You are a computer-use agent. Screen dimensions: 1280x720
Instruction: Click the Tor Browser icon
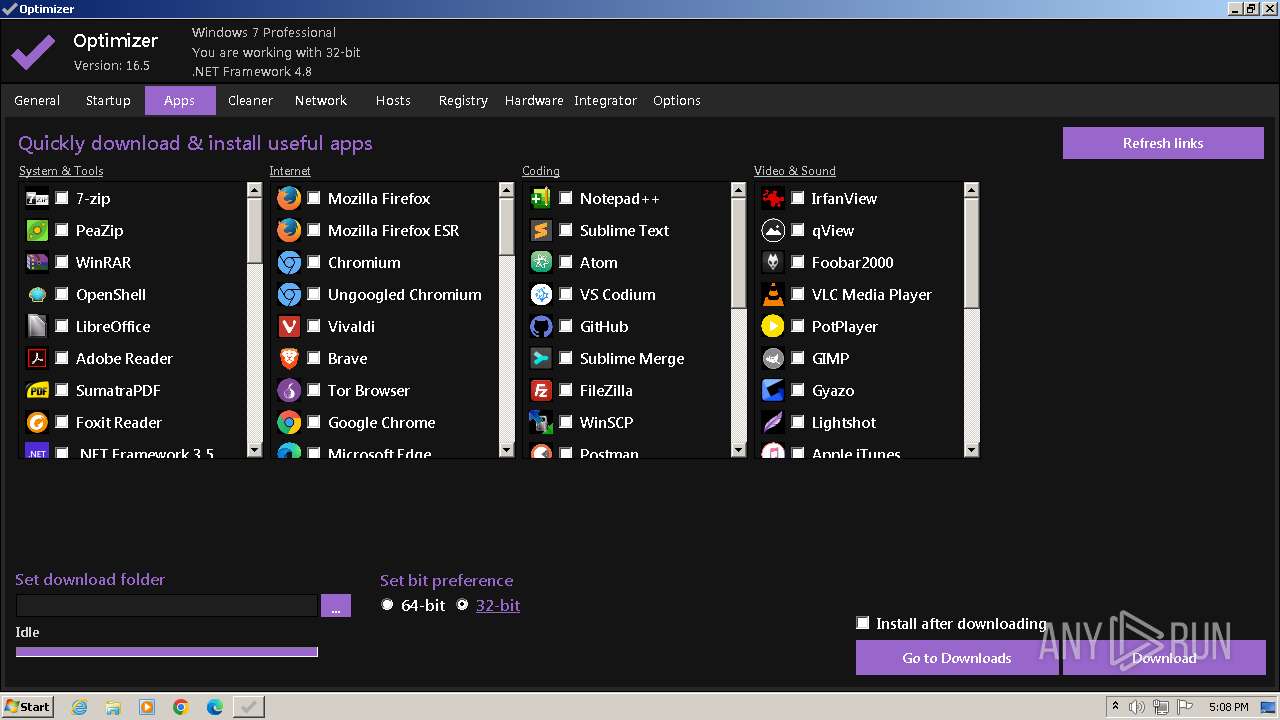point(289,390)
